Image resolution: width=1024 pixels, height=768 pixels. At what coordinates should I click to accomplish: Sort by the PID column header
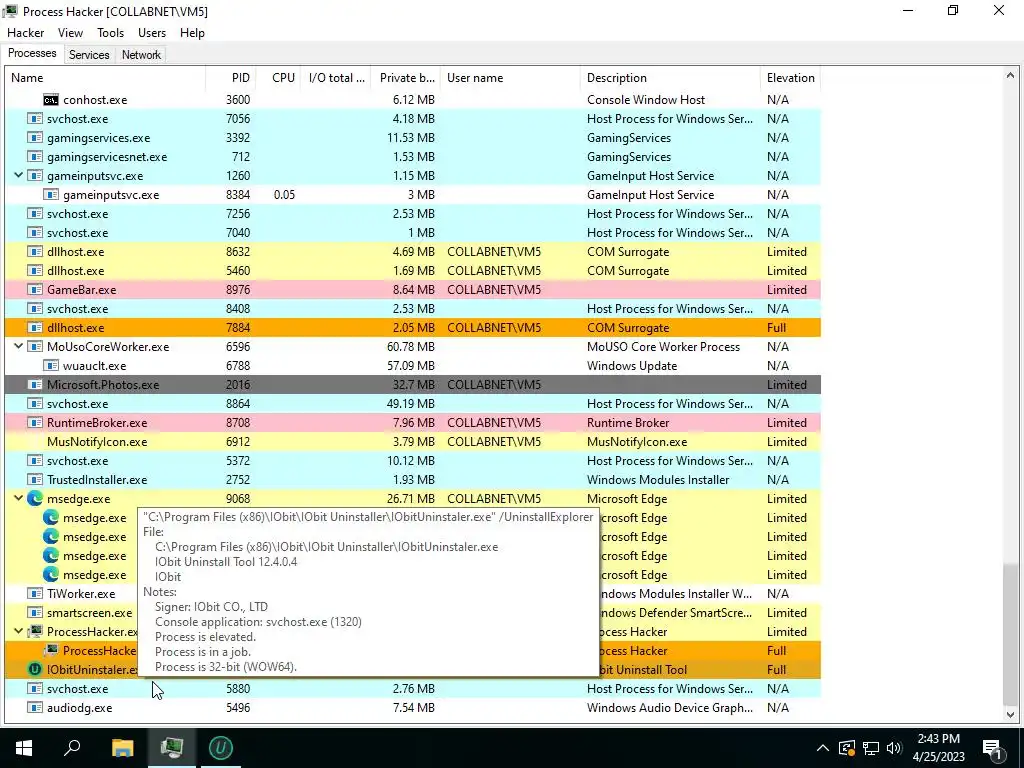coord(231,78)
